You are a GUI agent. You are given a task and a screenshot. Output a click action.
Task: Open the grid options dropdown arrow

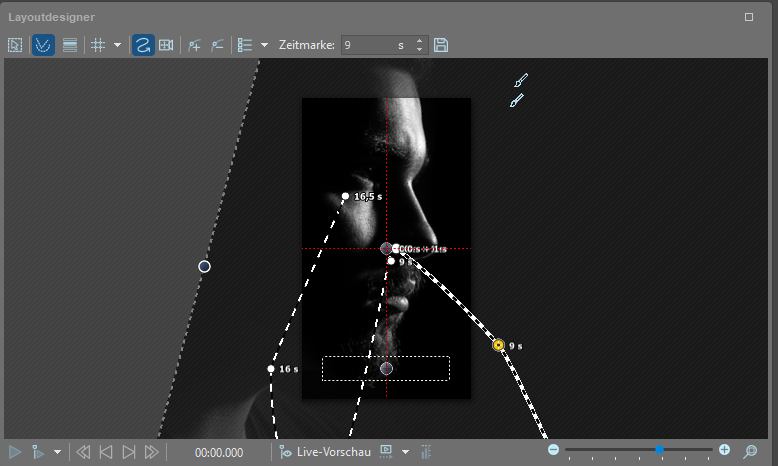pyautogui.click(x=117, y=45)
